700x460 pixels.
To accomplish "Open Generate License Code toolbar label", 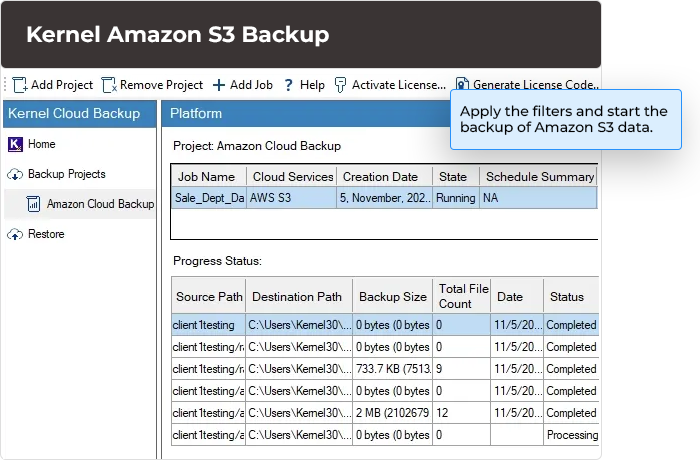I will pyautogui.click(x=536, y=84).
